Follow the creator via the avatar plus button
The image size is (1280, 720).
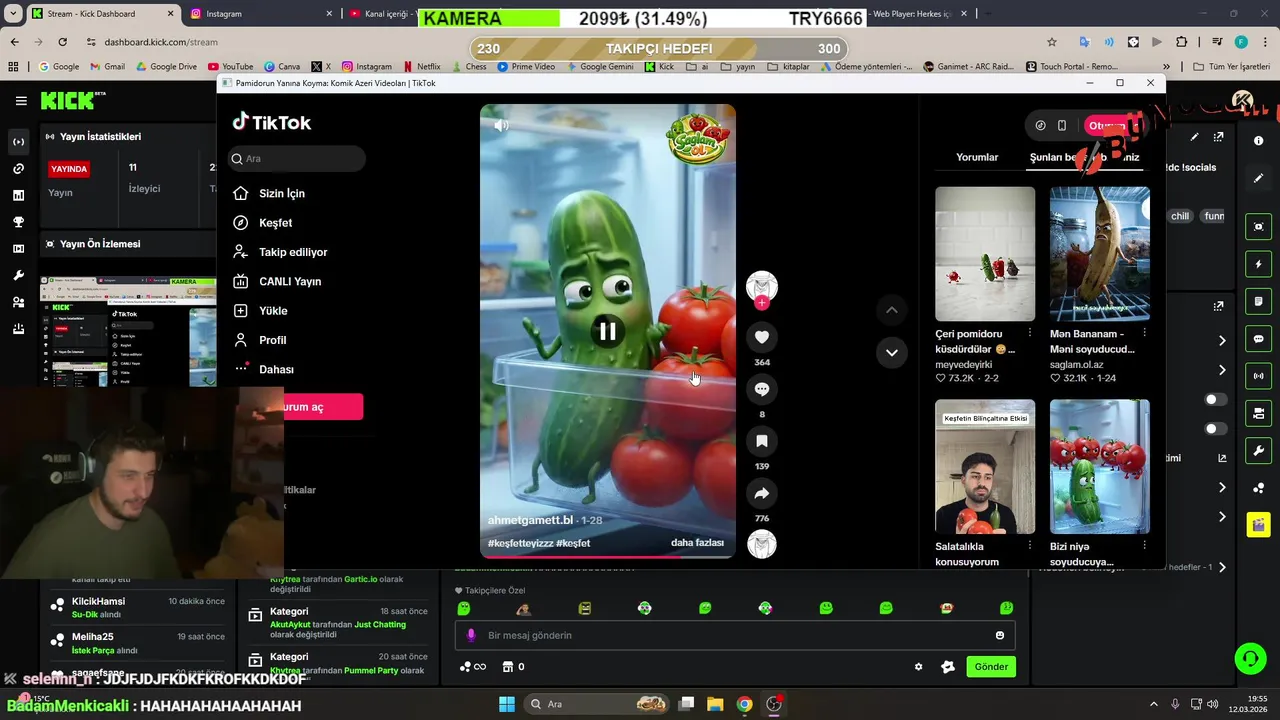pos(762,303)
